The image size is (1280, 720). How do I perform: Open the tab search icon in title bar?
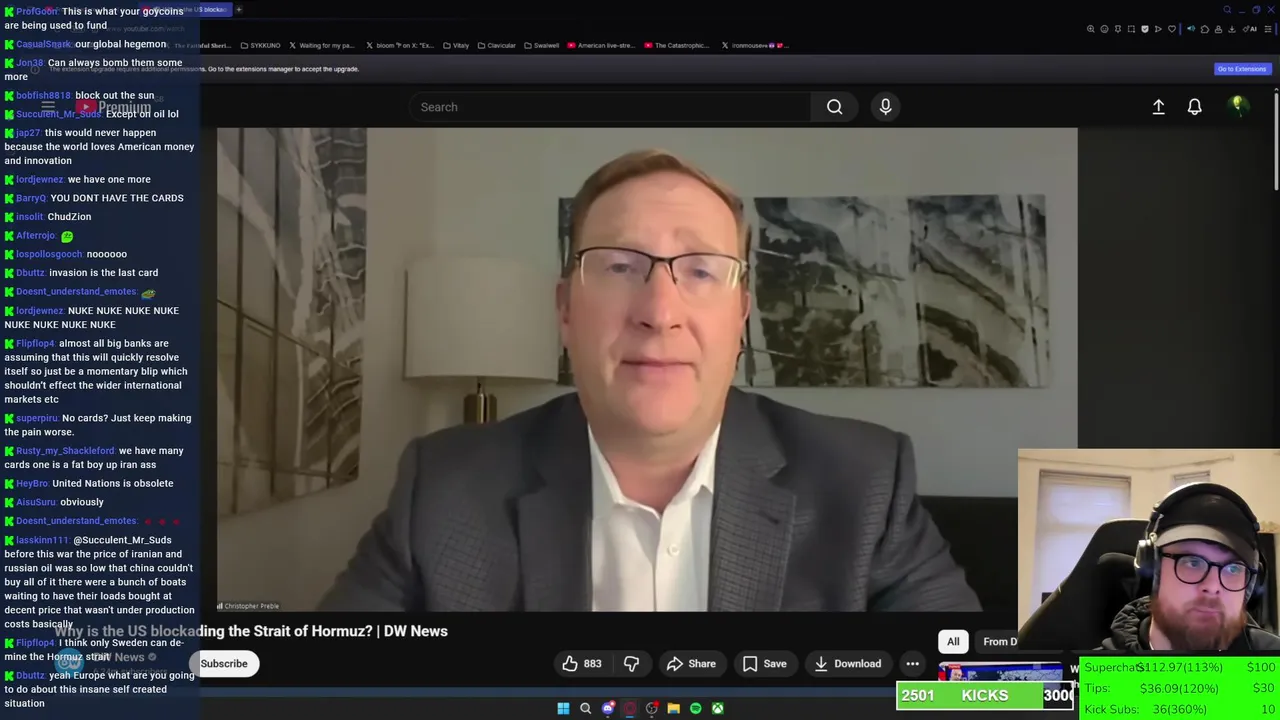tap(1227, 10)
